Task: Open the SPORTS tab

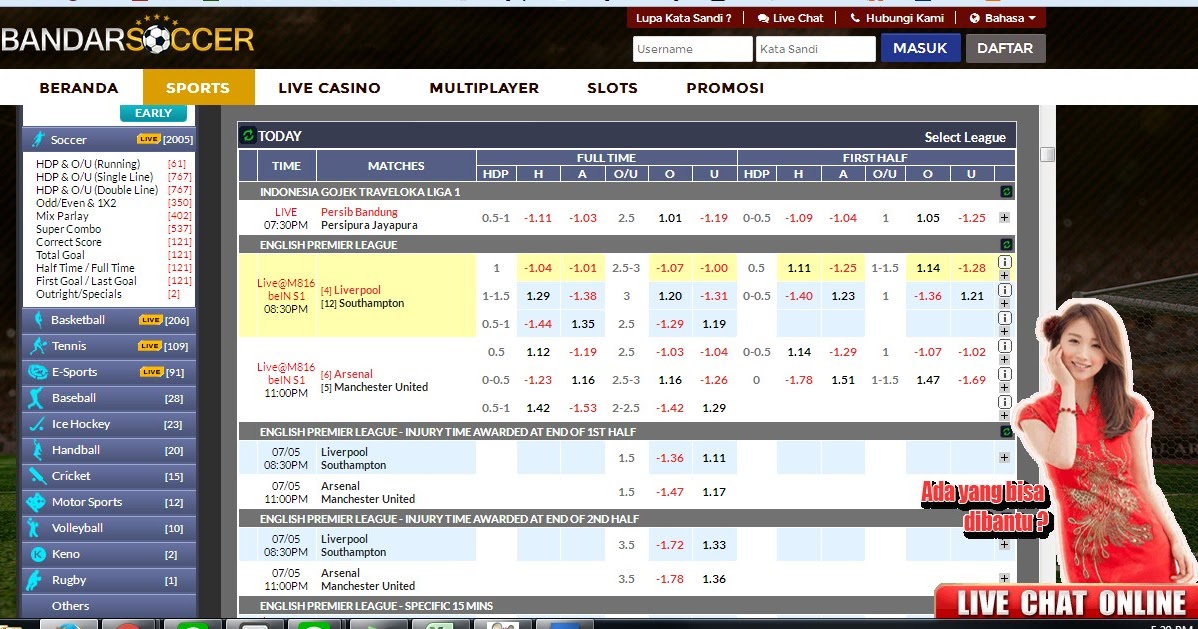Action: [x=198, y=88]
